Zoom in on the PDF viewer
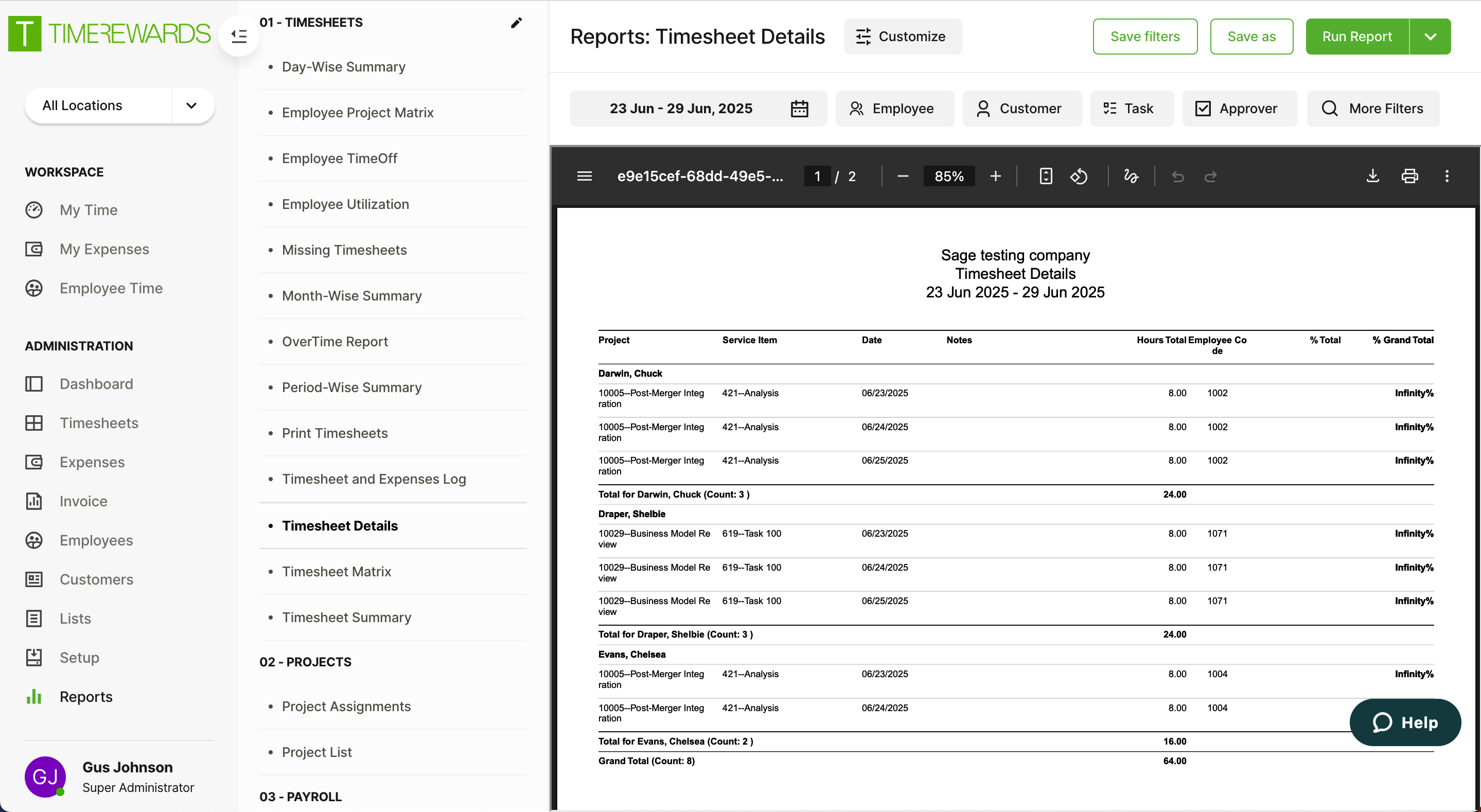 point(995,176)
